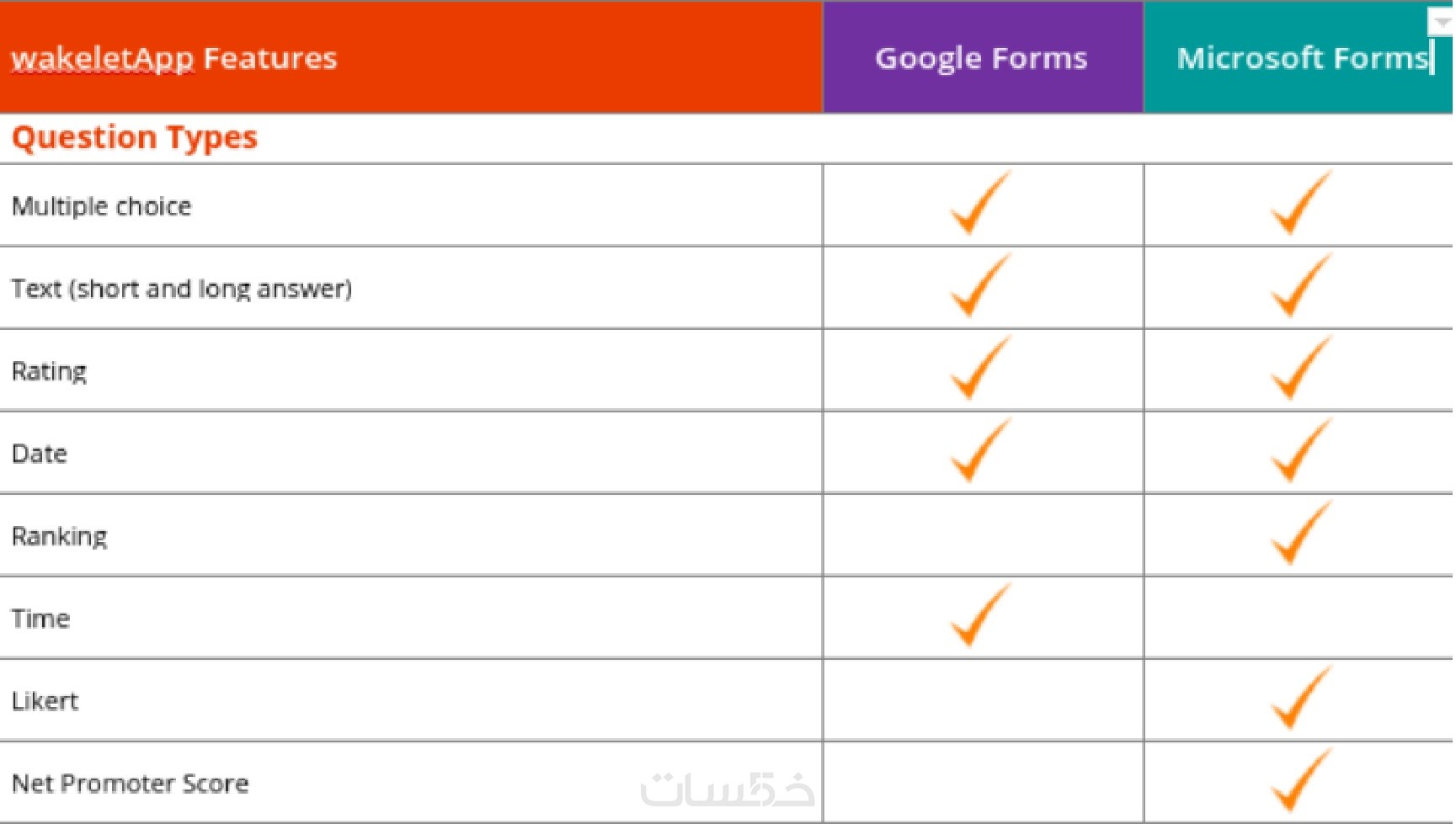Select the Net Promoter Score label

[x=130, y=784]
